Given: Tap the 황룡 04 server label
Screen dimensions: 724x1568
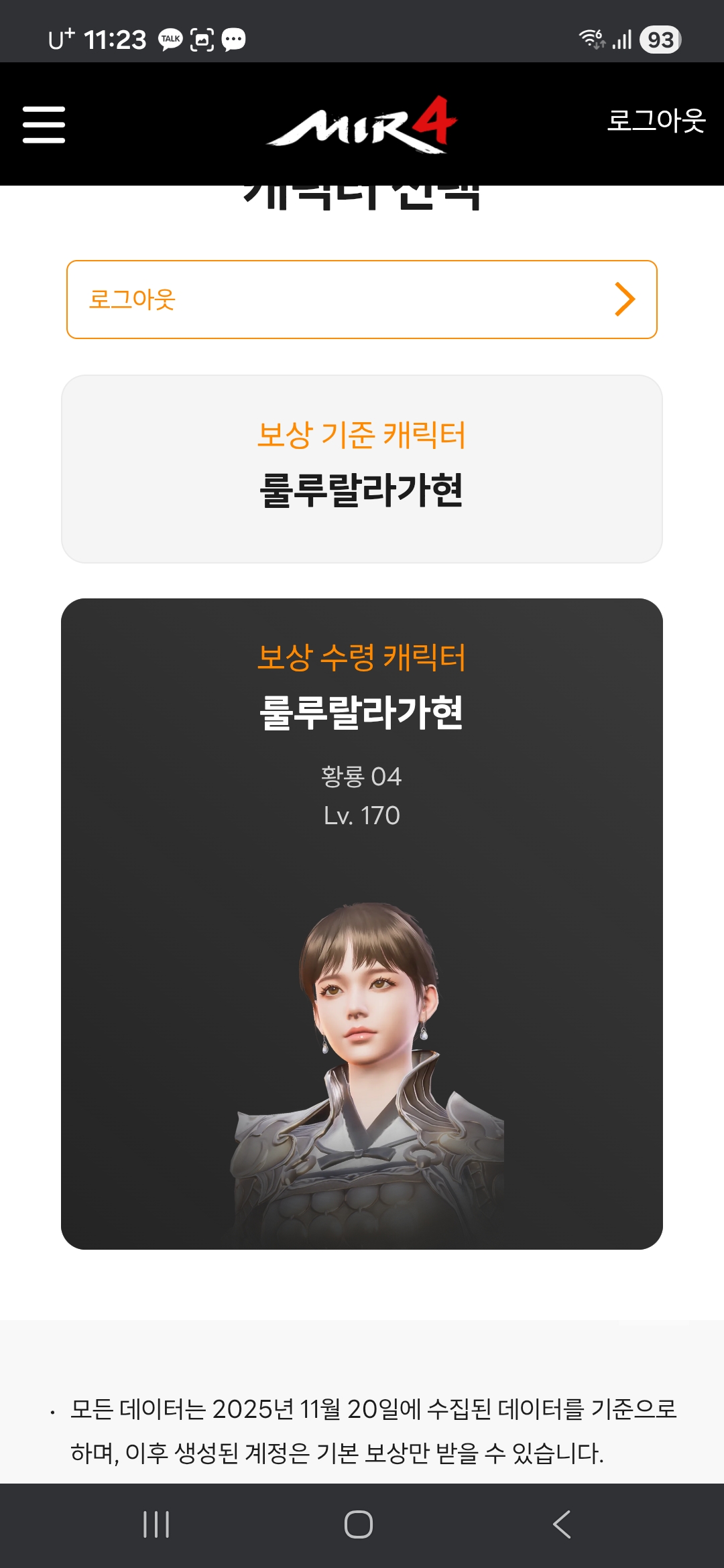Looking at the screenshot, I should (362, 777).
